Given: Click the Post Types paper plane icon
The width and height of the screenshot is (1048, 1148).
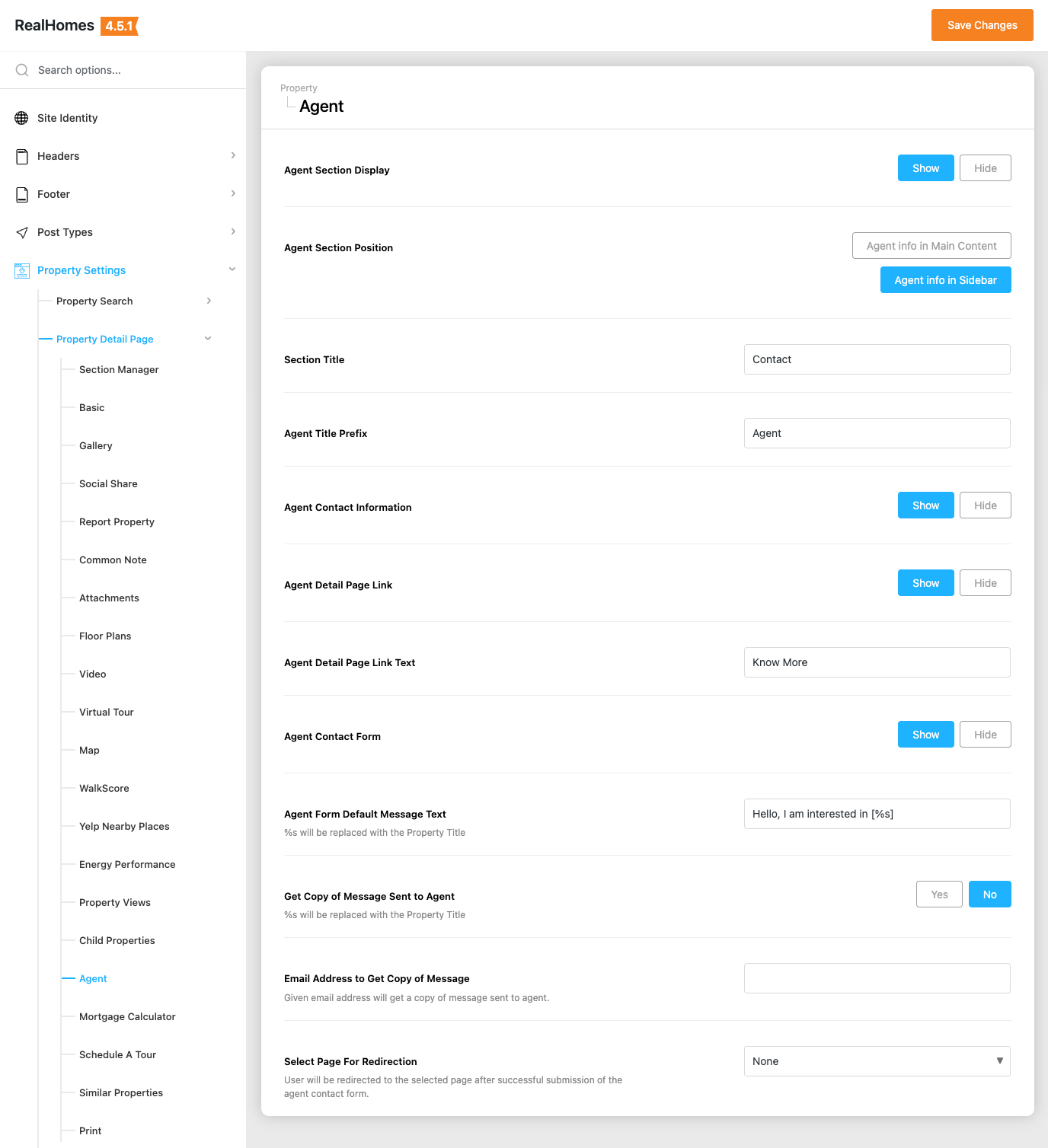Looking at the screenshot, I should 22,232.
